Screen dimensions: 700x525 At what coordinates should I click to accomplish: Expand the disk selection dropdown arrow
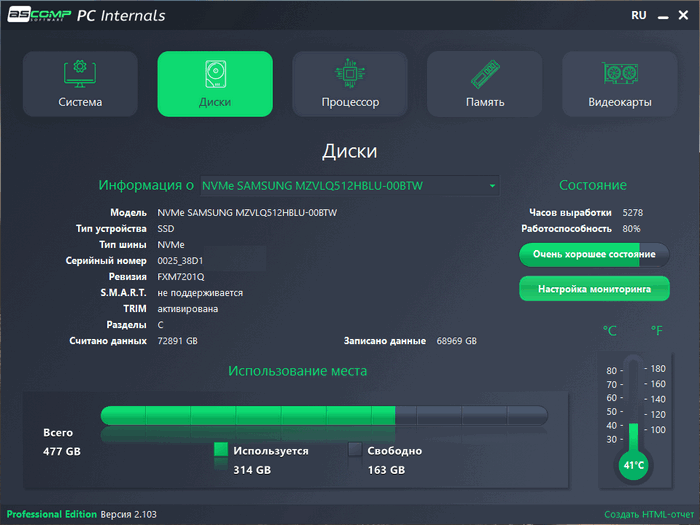pyautogui.click(x=492, y=186)
